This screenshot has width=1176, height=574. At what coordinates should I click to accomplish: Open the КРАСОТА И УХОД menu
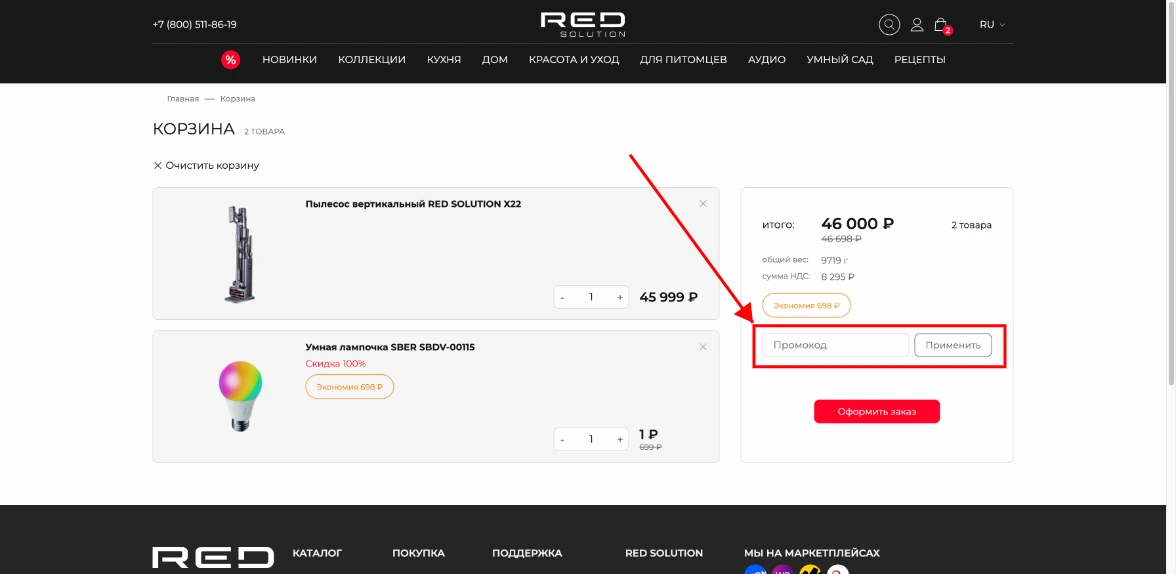coord(574,60)
